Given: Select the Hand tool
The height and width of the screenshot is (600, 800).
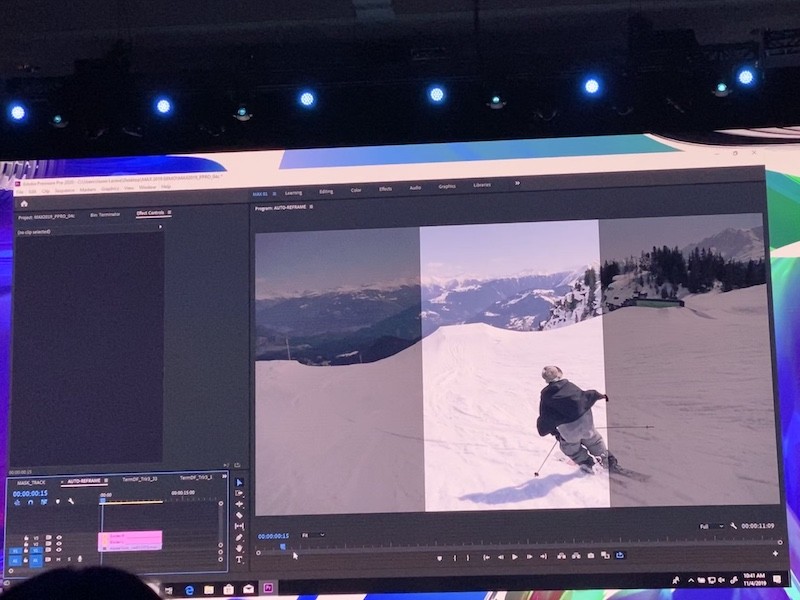Looking at the screenshot, I should pyautogui.click(x=239, y=548).
